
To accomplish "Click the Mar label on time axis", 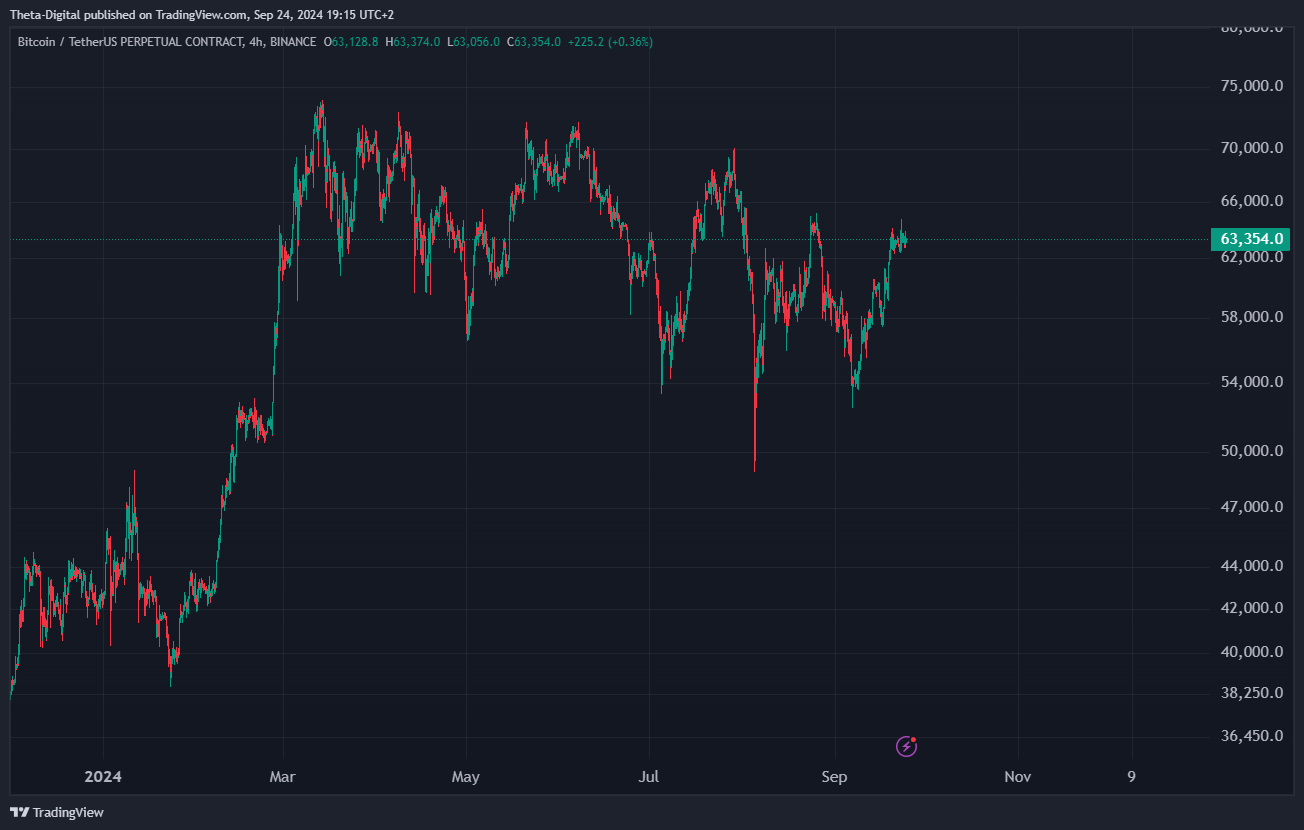I will click(x=283, y=777).
